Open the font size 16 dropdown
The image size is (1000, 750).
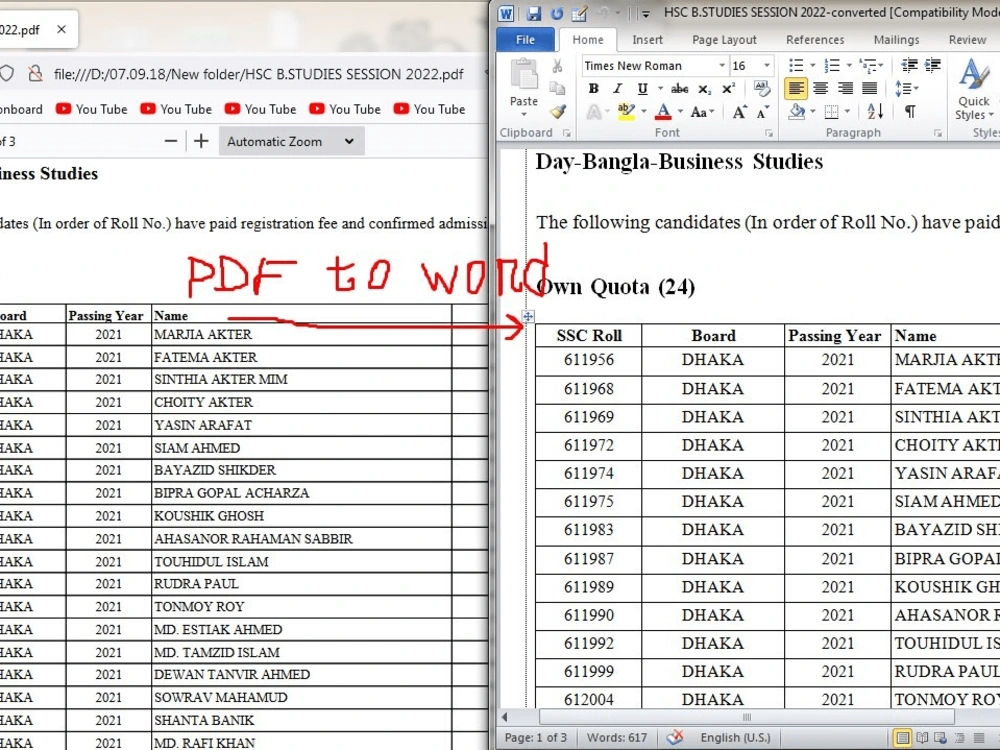pos(767,66)
